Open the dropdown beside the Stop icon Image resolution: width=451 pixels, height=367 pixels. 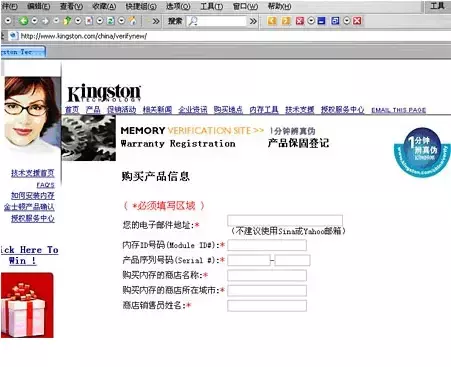click(100, 21)
